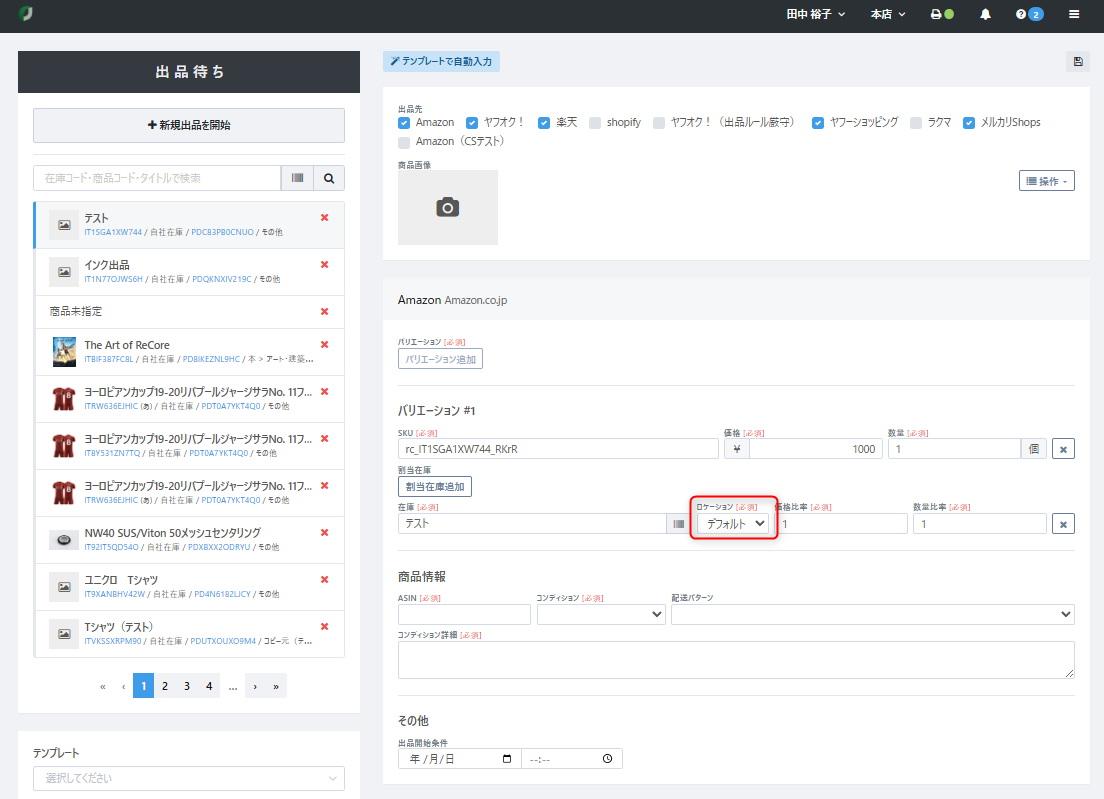The width and height of the screenshot is (1104, 799).
Task: Click 割当在庫追加 button
Action: 434,486
